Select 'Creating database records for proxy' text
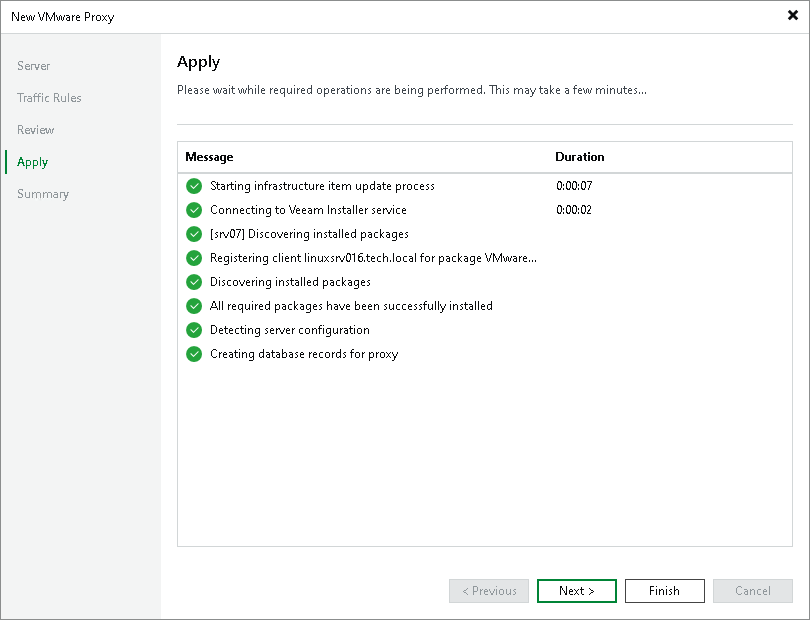The width and height of the screenshot is (810, 620). [304, 354]
